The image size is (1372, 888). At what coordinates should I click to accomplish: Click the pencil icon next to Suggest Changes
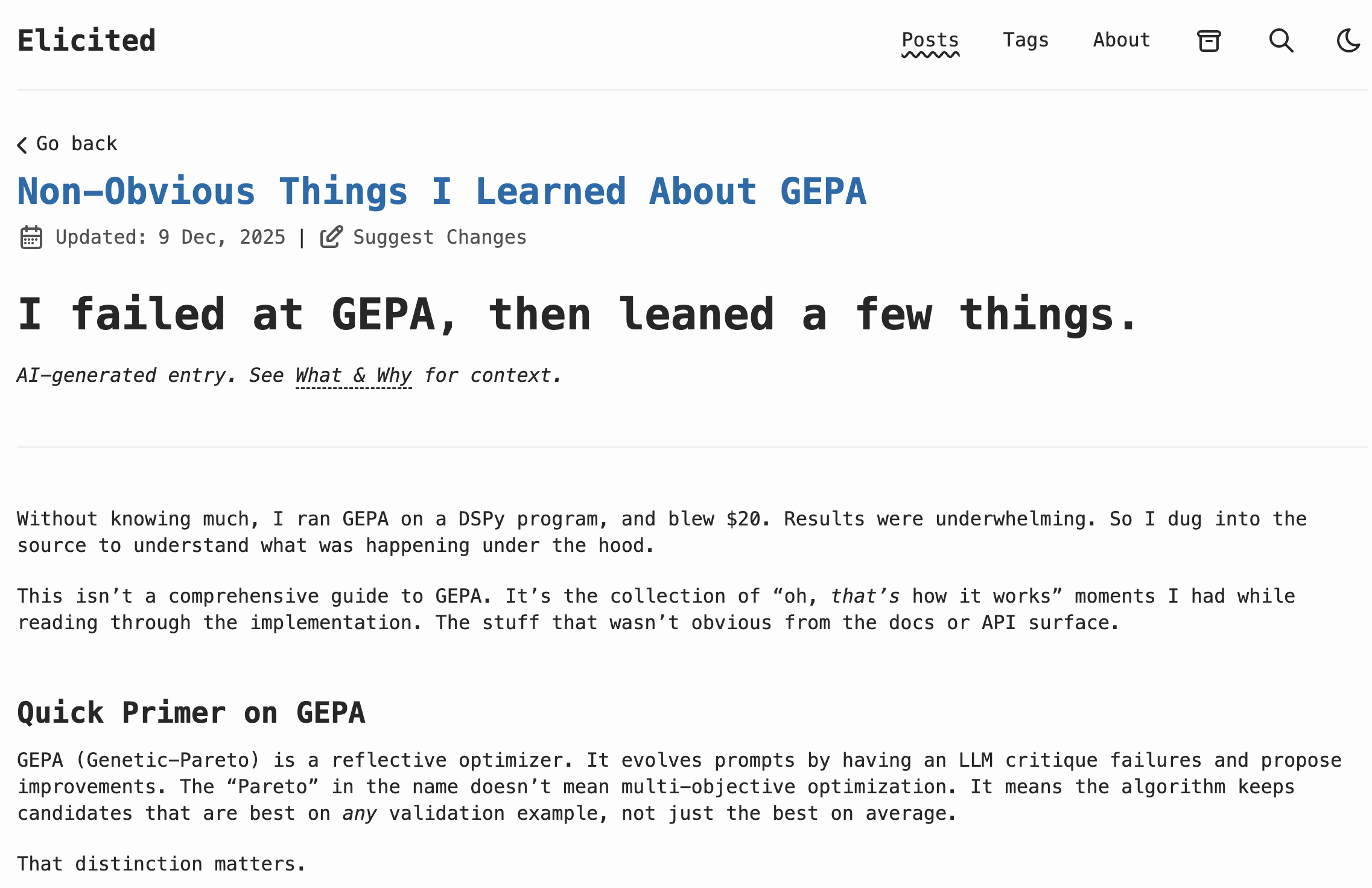click(x=331, y=237)
